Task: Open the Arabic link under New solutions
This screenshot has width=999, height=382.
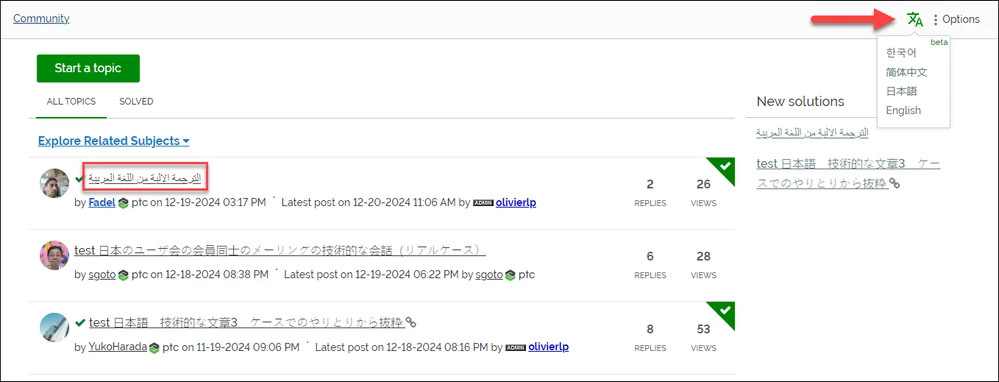Action: pyautogui.click(x=812, y=132)
